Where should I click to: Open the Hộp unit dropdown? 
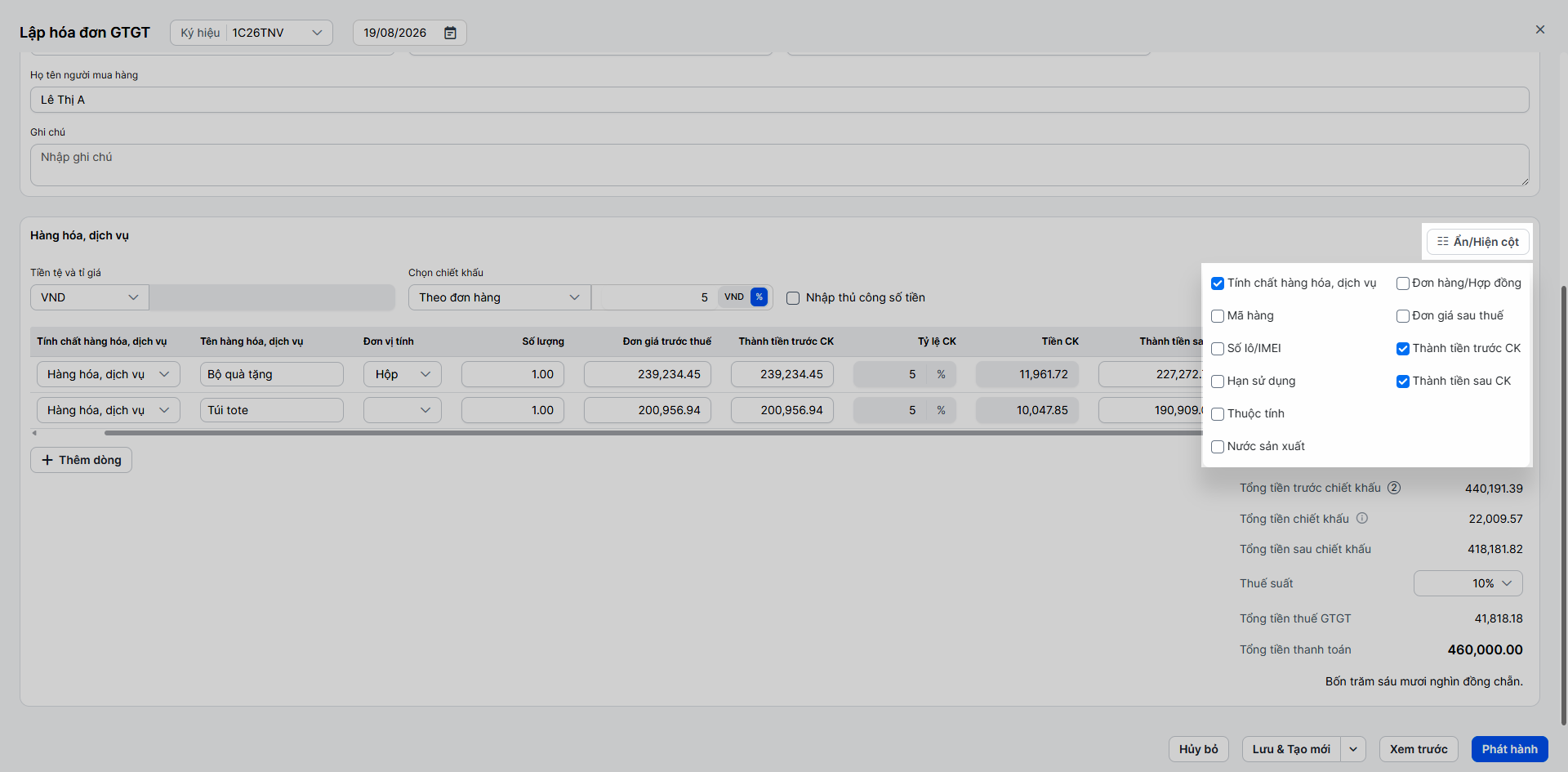[x=403, y=374]
